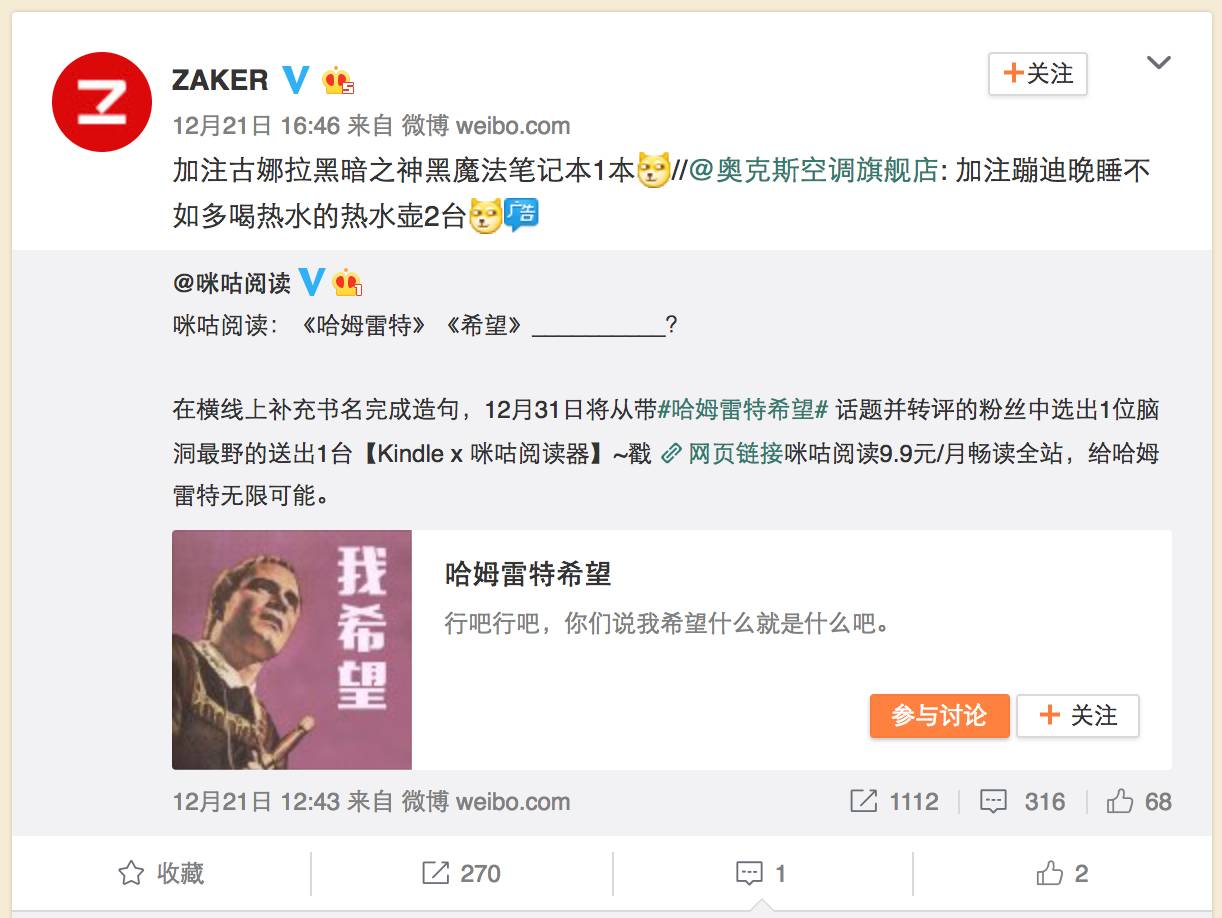This screenshot has height=918, width=1222.
Task: Open the 我希望 Hamlet thumbnail image
Action: (x=292, y=650)
